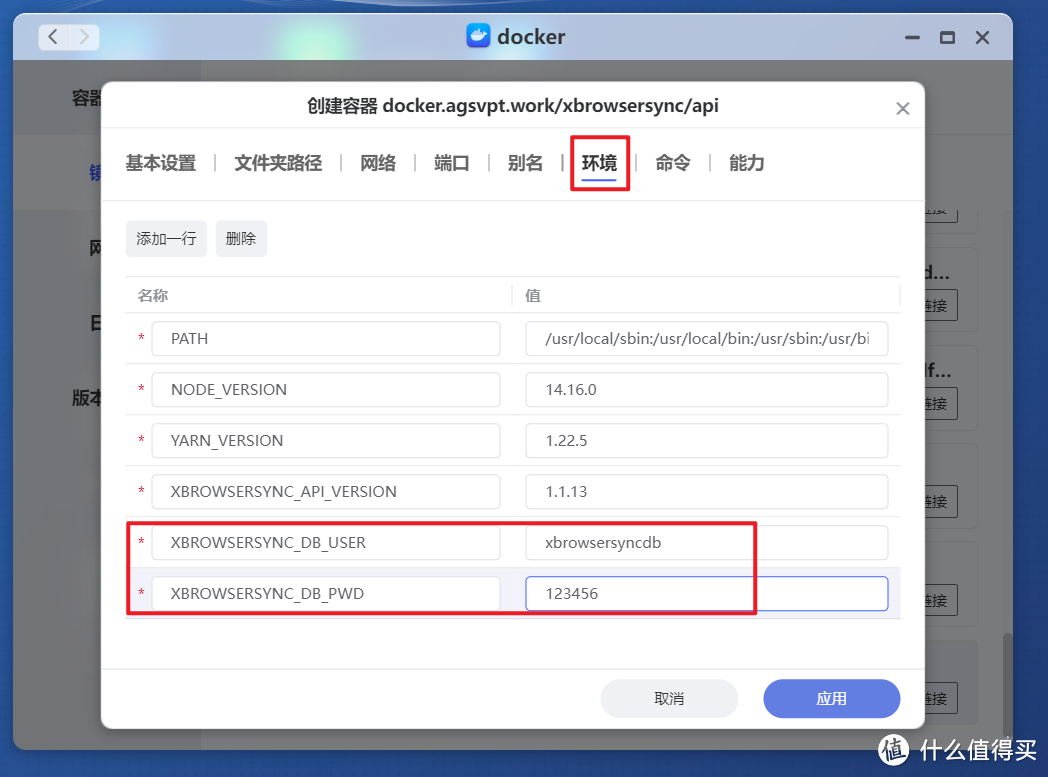
Task: Click the back navigation arrow
Action: (x=52, y=36)
